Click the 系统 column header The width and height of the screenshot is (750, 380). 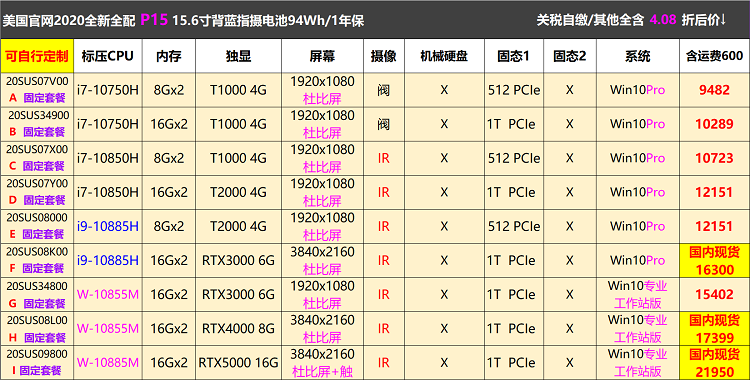click(x=638, y=56)
